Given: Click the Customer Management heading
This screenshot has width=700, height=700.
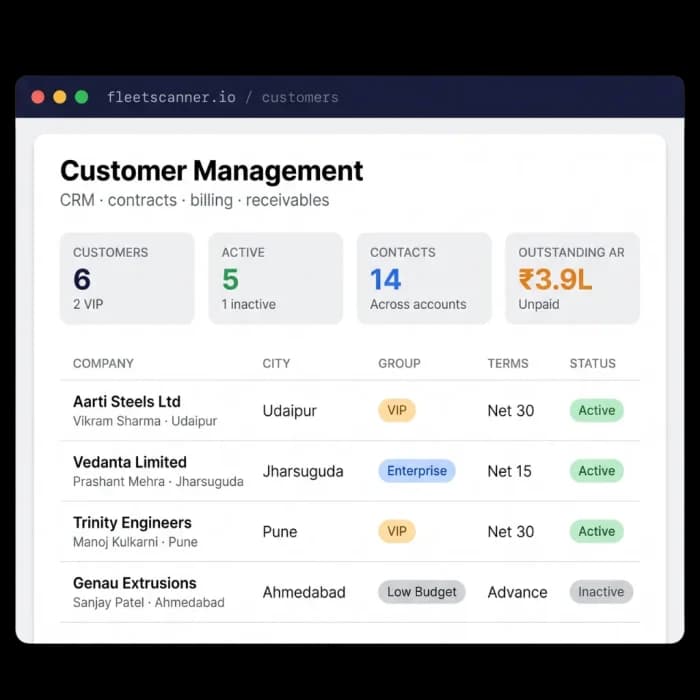Looking at the screenshot, I should (x=212, y=171).
